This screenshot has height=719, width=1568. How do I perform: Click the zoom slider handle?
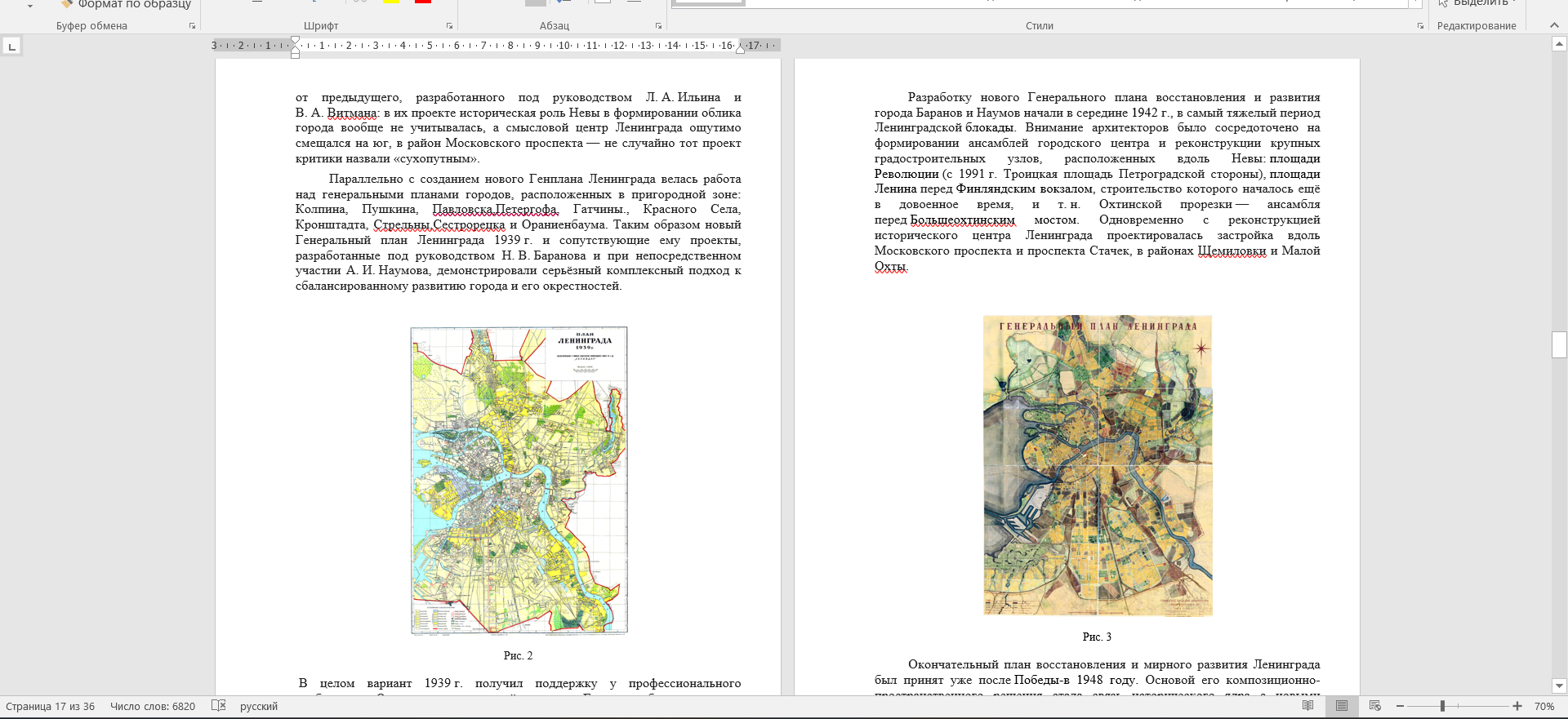(1442, 706)
